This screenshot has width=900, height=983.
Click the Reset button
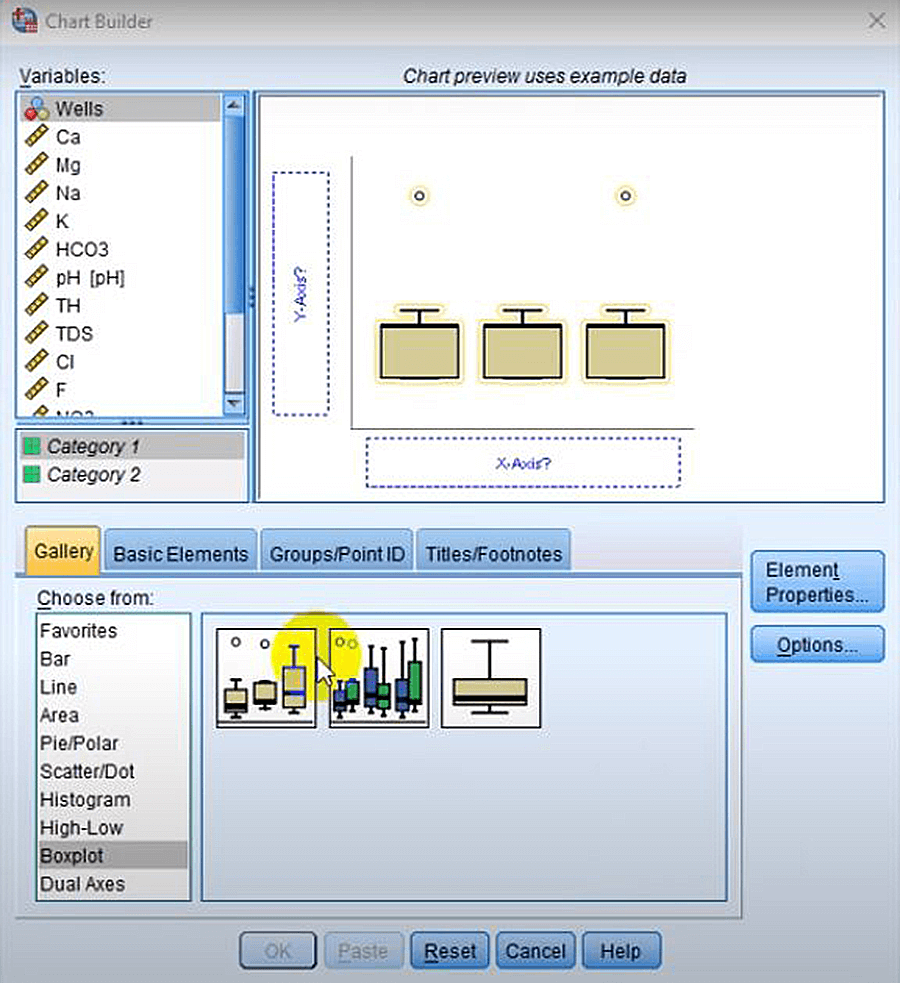tap(449, 950)
